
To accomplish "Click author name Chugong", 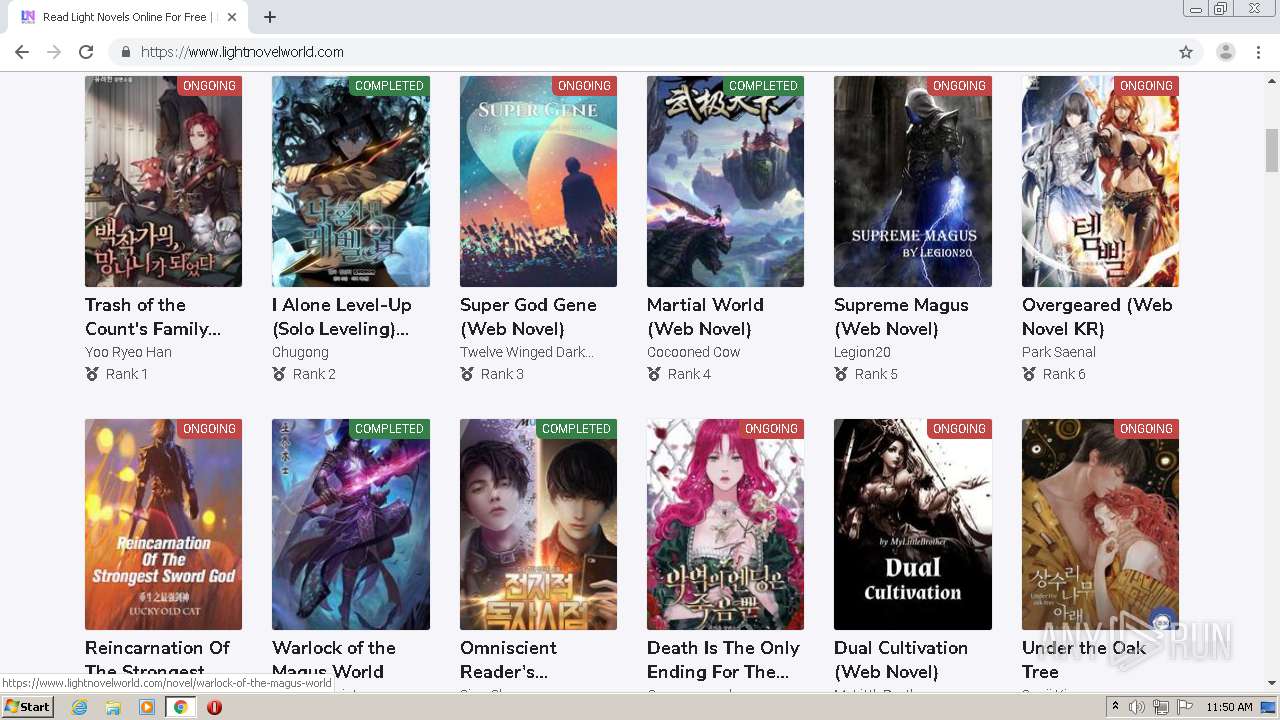I will click(300, 352).
